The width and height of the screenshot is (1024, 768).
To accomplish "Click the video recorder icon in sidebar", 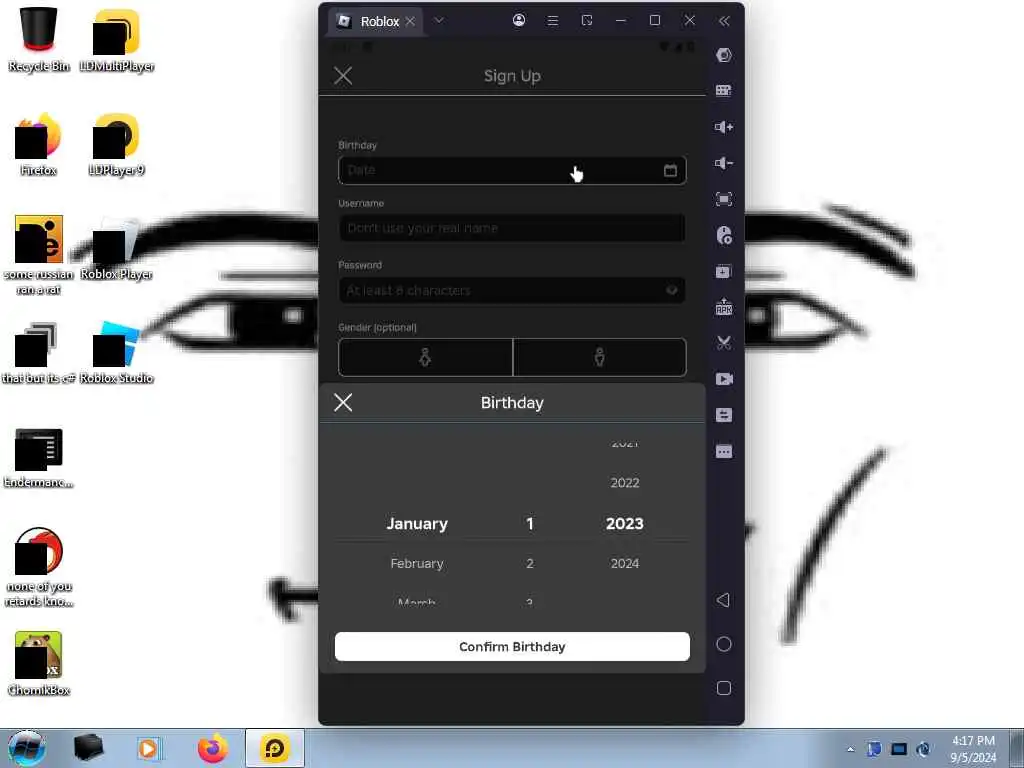I will click(724, 379).
